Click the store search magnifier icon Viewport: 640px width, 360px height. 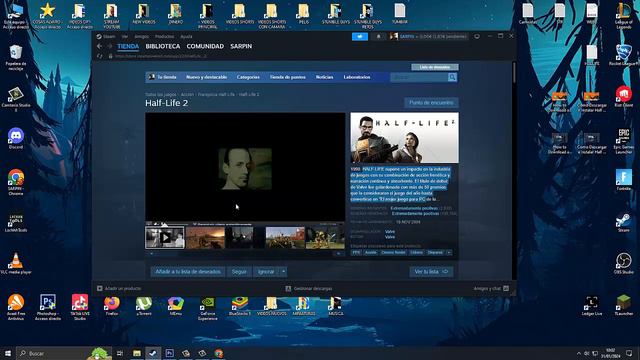[x=452, y=77]
